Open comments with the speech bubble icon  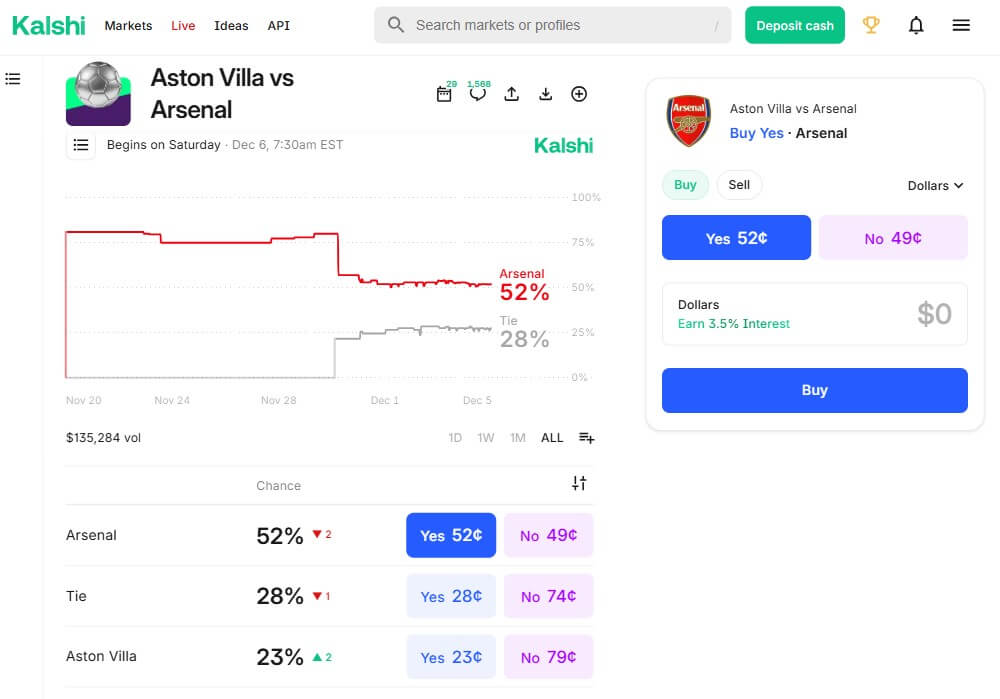click(x=478, y=94)
